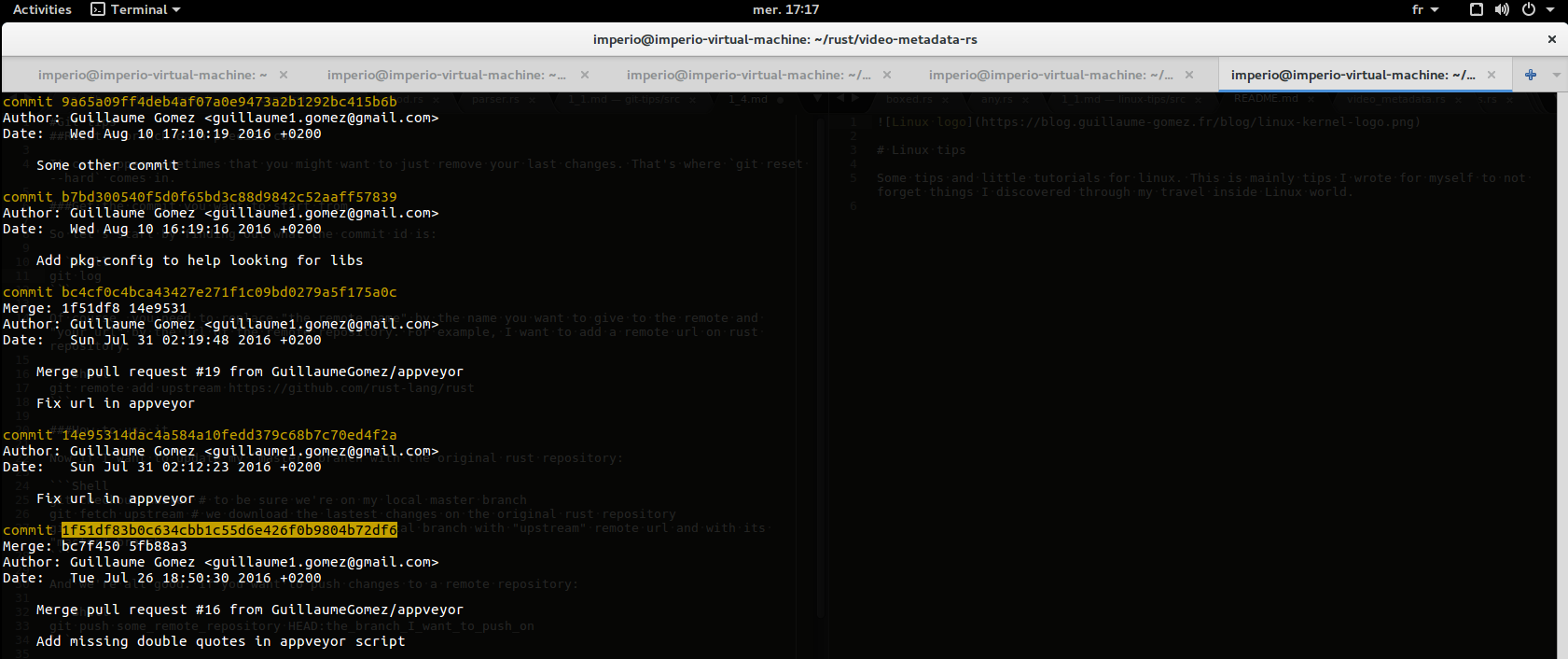Click 'Merge pull request #19' message line
Screen dimensions: 1568x659
click(250, 372)
